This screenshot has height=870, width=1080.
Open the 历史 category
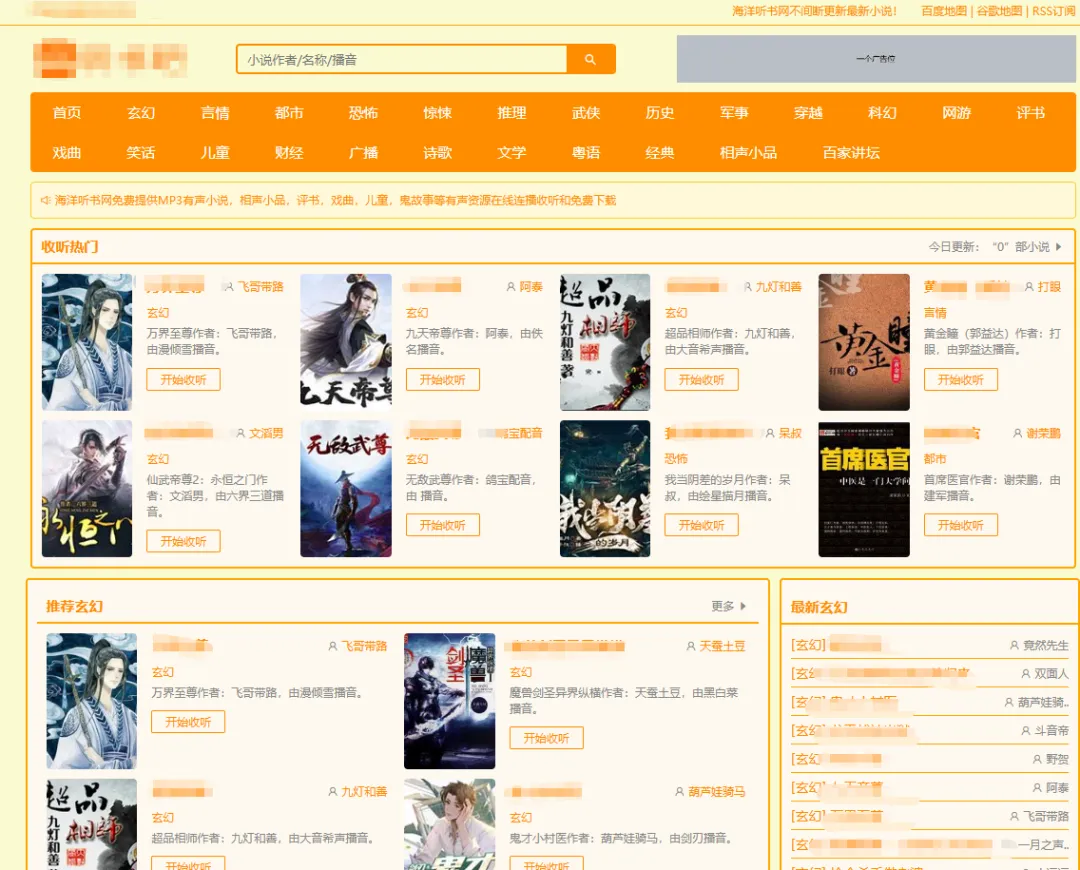coord(660,113)
